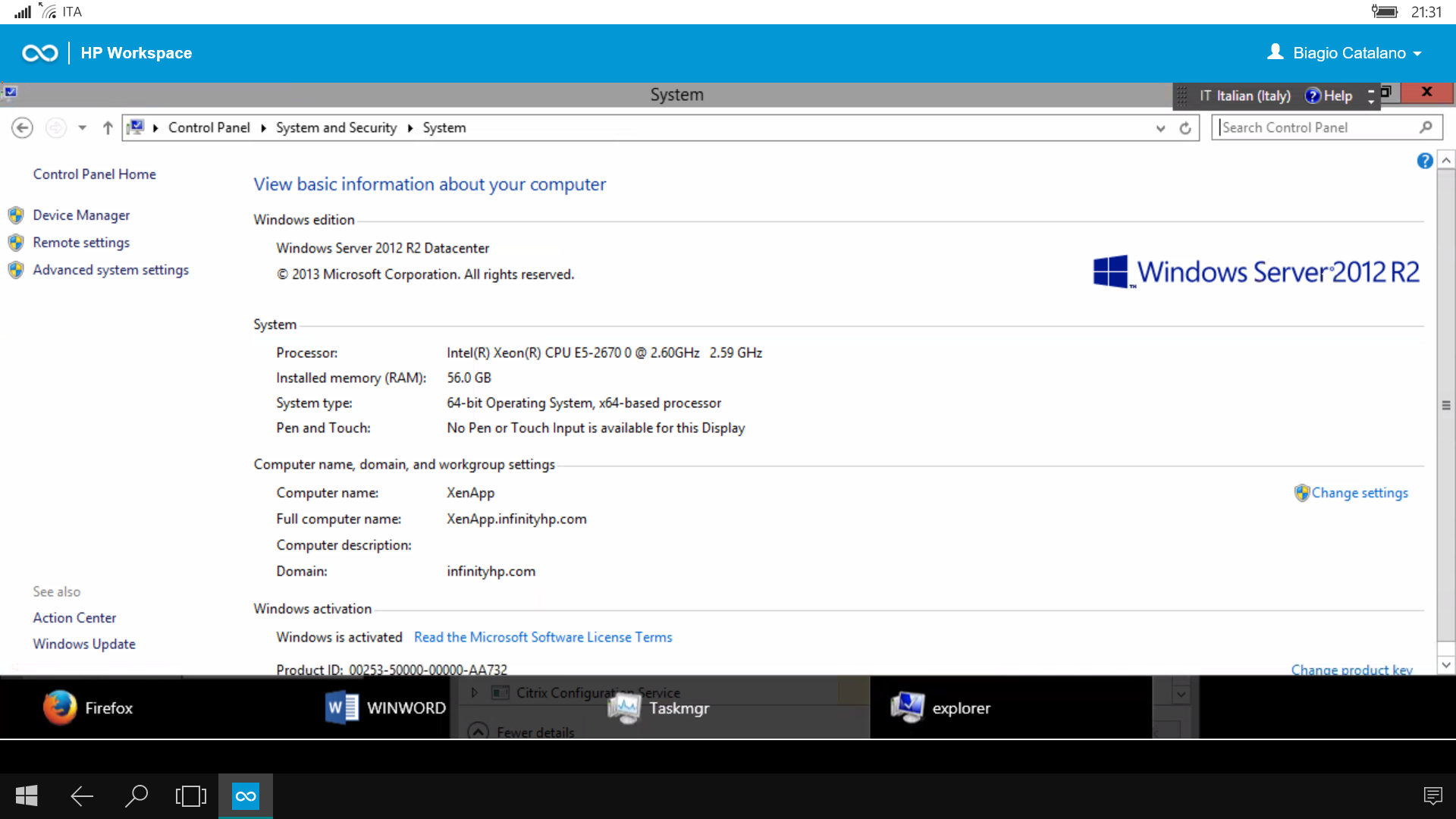Click the up one level arrow

click(x=108, y=128)
